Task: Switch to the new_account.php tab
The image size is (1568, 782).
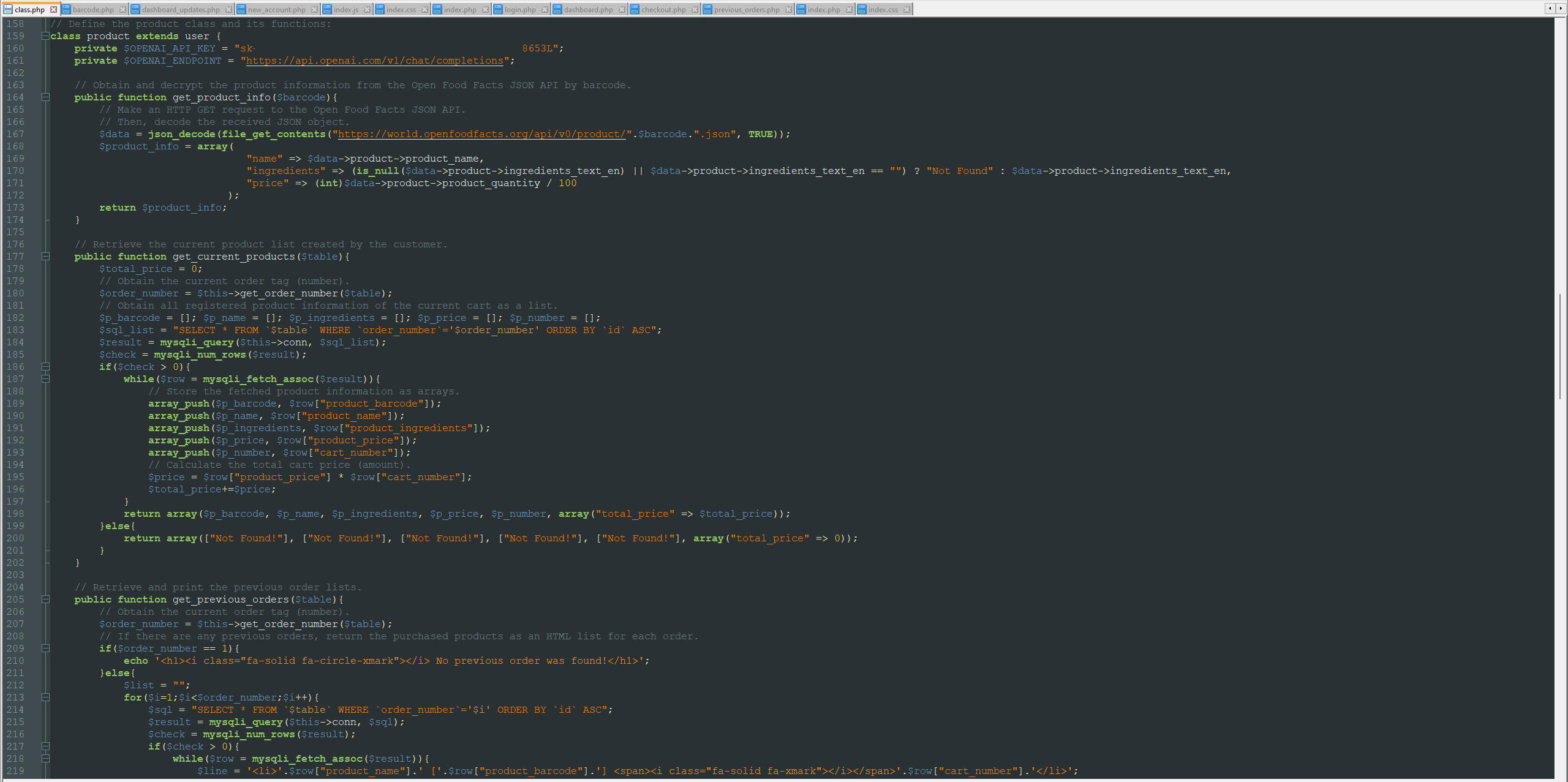Action: 276,9
